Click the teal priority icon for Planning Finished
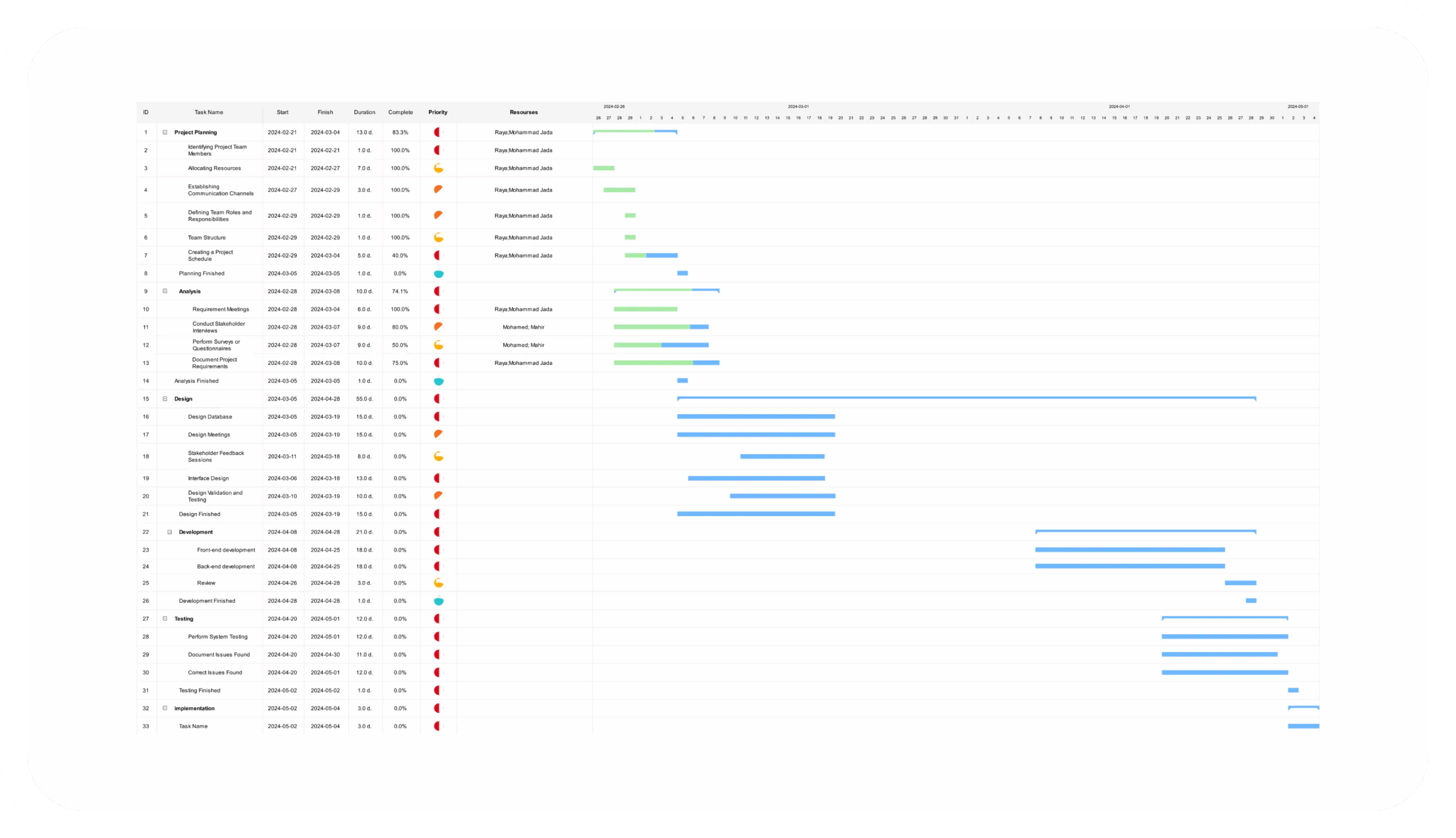Viewport: 1456px width, 838px height. pos(439,274)
